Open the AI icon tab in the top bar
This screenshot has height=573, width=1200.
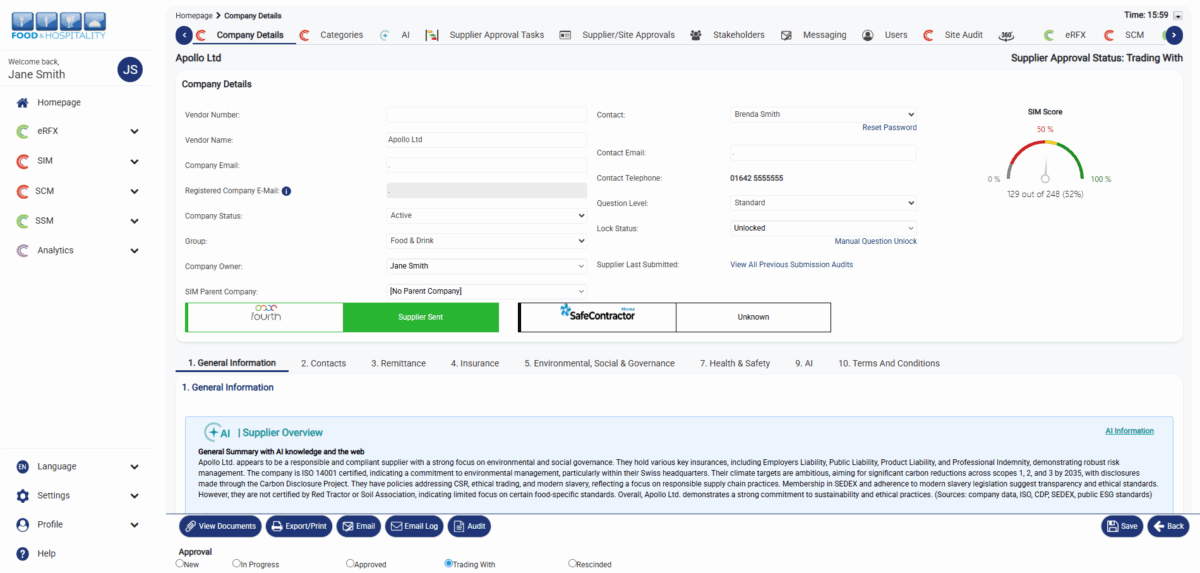coord(385,35)
